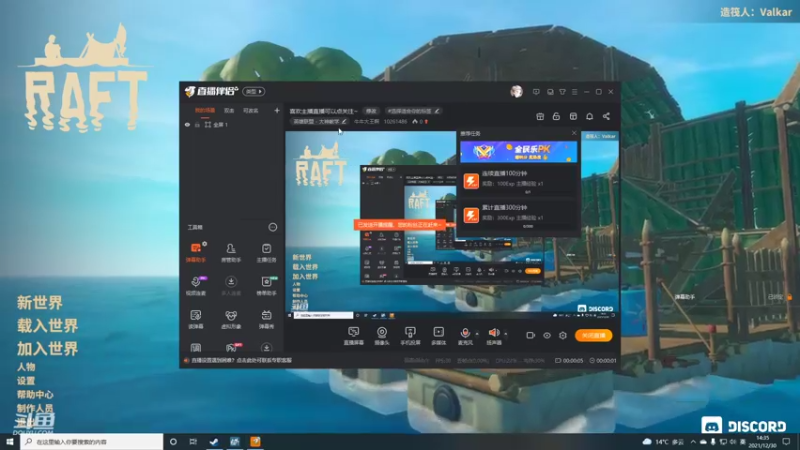The width and height of the screenshot is (800, 450).
Task: Close the recommended task panel
Action: pyautogui.click(x=574, y=133)
